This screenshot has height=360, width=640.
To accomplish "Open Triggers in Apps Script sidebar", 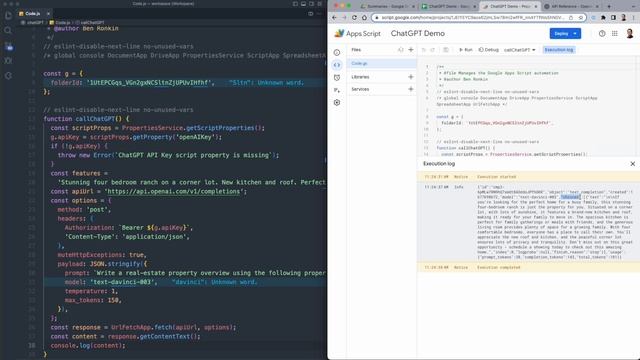I will [x=337, y=78].
